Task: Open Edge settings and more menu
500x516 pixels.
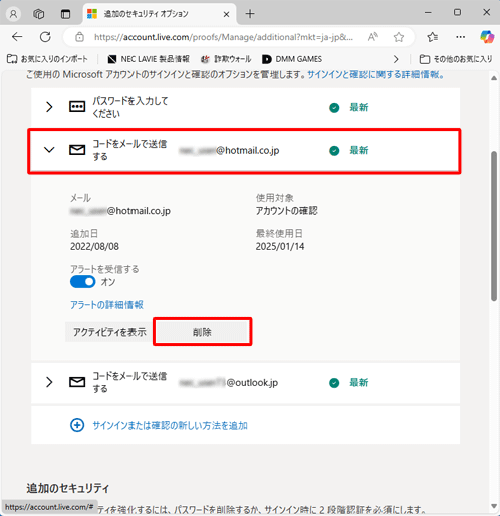Action: point(461,37)
